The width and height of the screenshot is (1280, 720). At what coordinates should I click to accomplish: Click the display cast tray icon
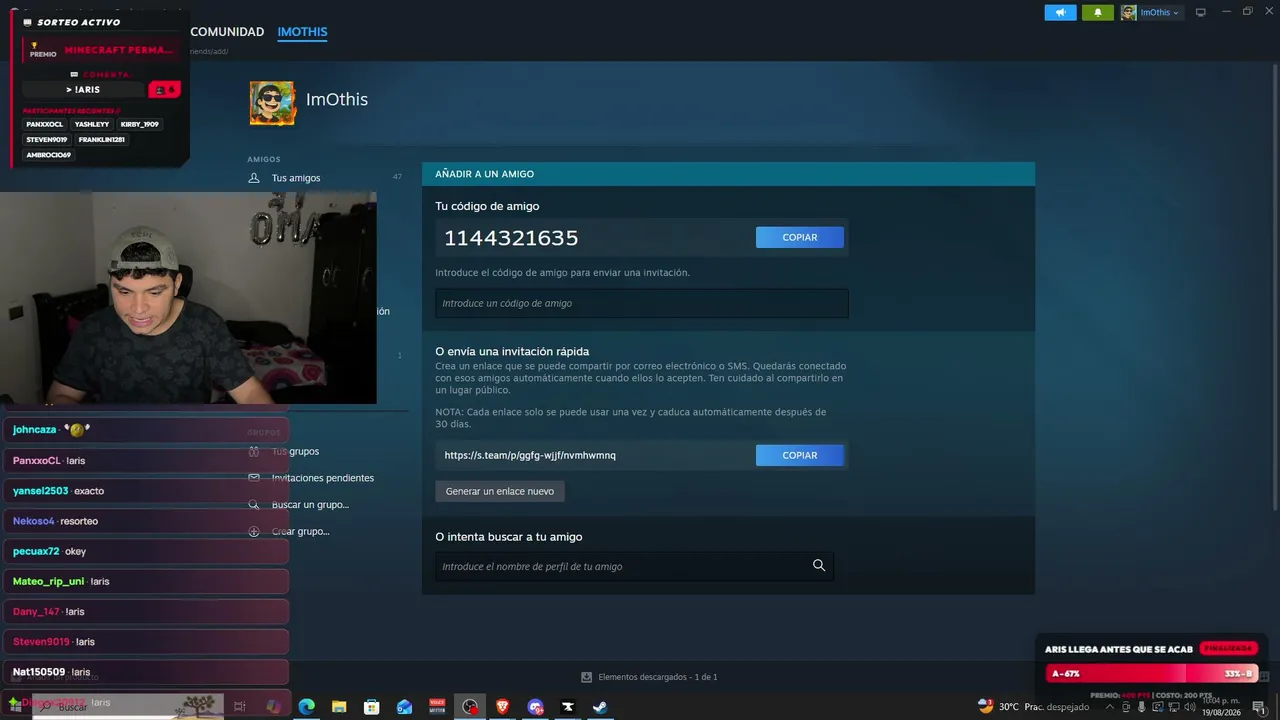click(x=1158, y=707)
